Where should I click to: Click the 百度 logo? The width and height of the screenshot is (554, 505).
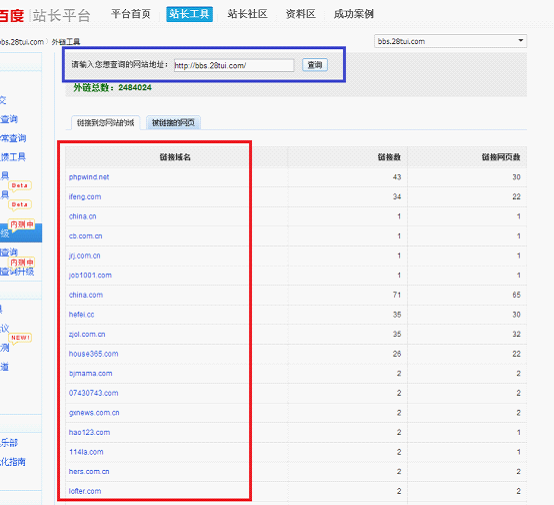(x=11, y=16)
